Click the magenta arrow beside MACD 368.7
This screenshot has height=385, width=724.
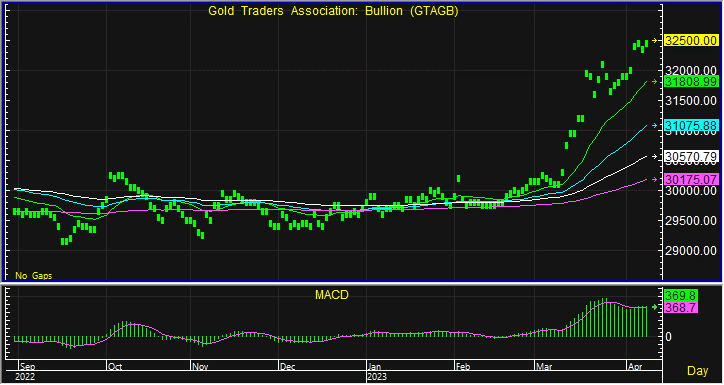point(654,307)
